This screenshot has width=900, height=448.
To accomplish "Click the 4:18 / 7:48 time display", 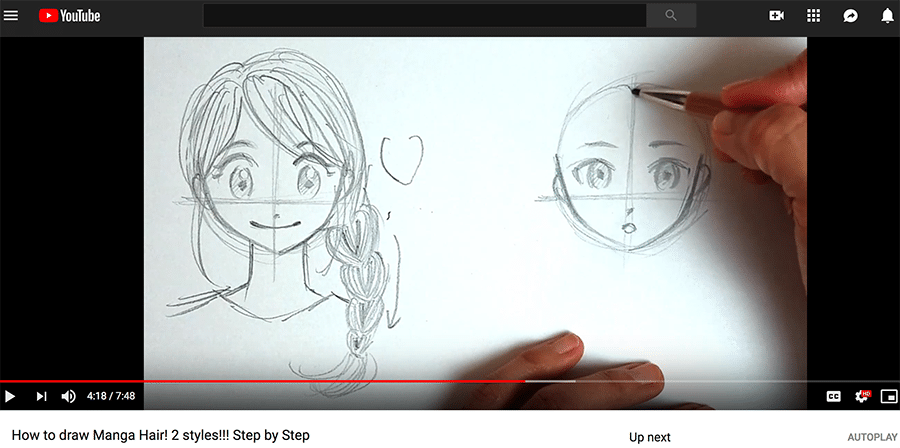I will (111, 396).
